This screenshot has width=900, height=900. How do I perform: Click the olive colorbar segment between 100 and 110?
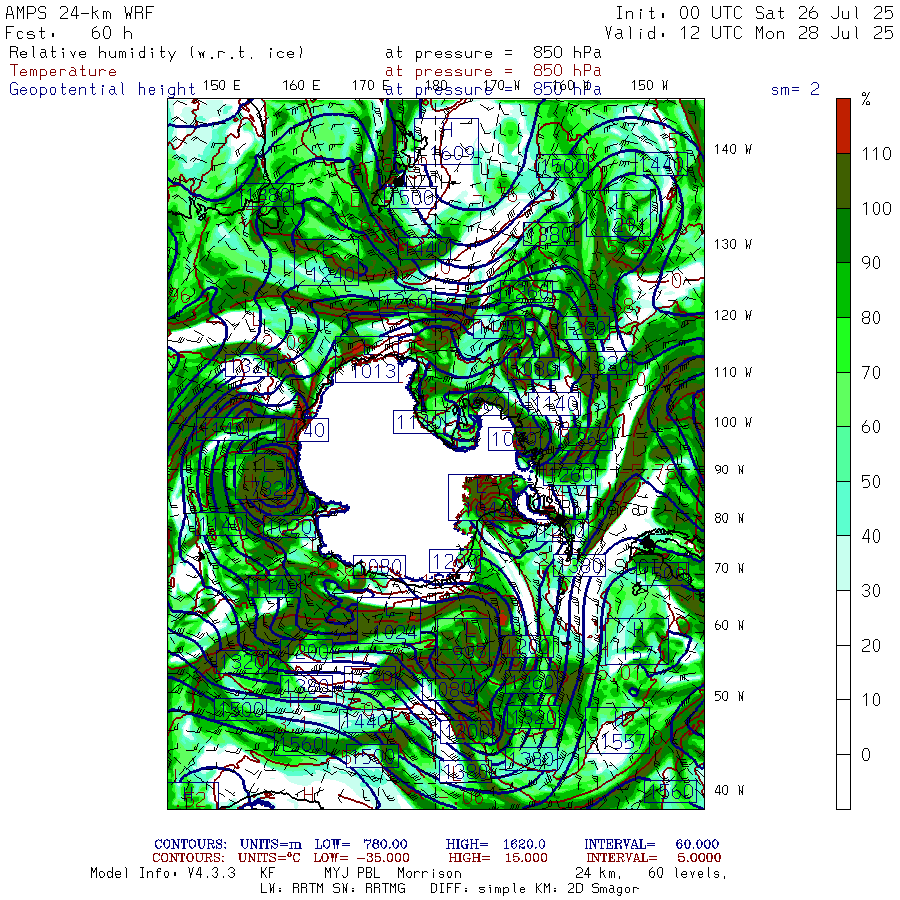coord(843,181)
